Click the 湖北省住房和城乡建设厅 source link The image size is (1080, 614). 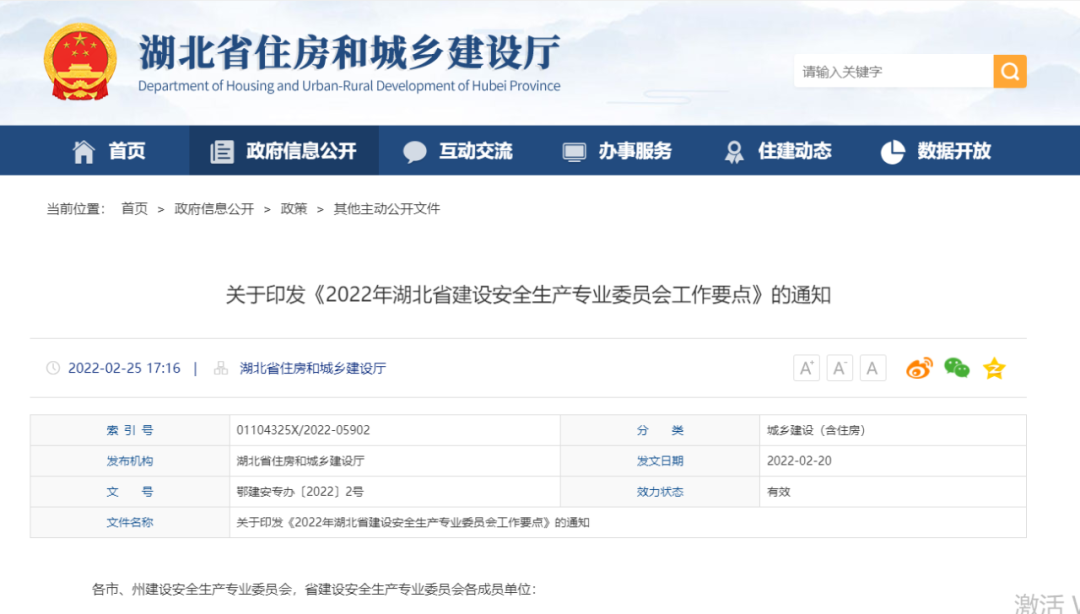tap(315, 368)
